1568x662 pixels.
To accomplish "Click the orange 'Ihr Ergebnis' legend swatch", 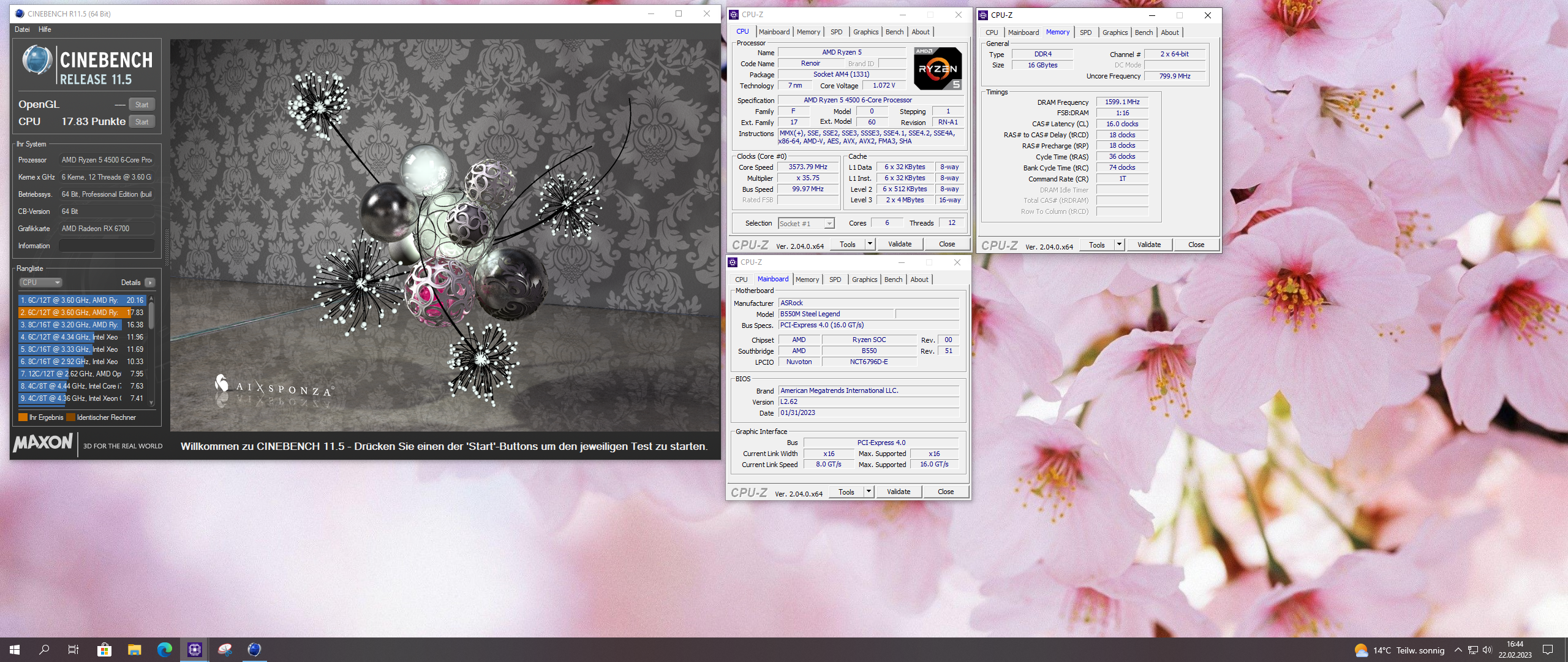I will pos(23,417).
